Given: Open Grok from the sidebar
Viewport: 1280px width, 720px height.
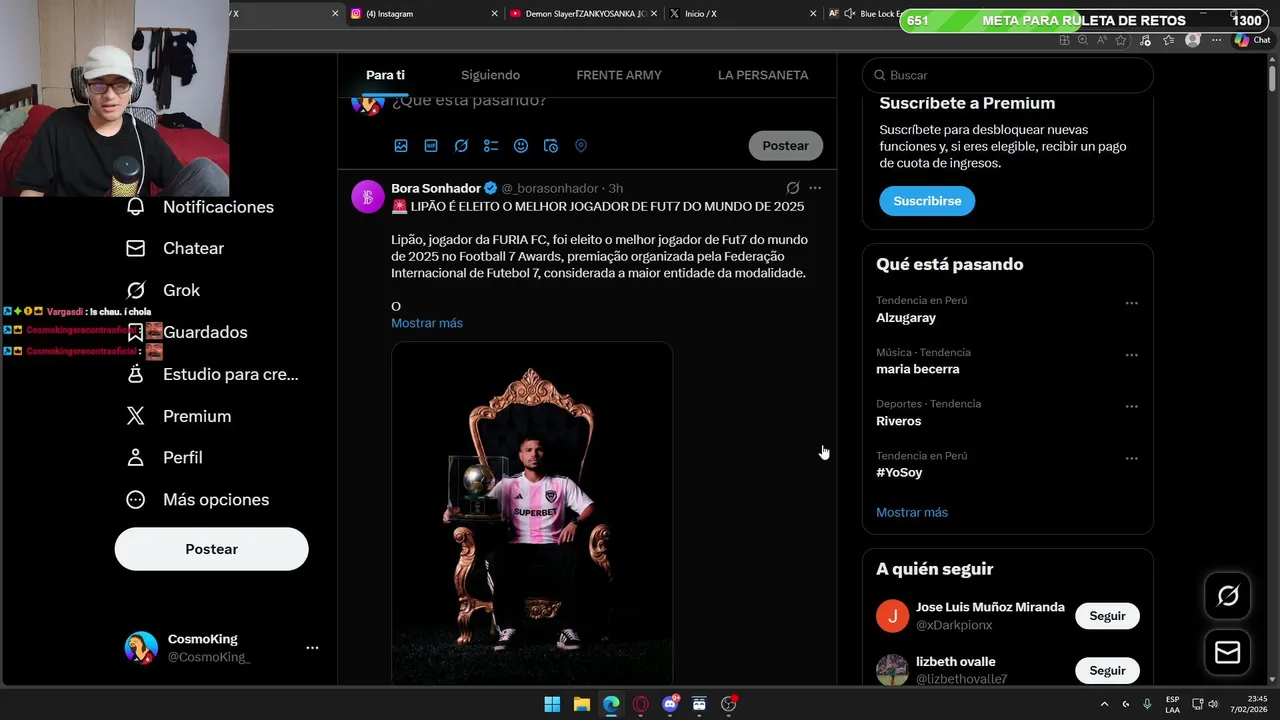Looking at the screenshot, I should 163,290.
